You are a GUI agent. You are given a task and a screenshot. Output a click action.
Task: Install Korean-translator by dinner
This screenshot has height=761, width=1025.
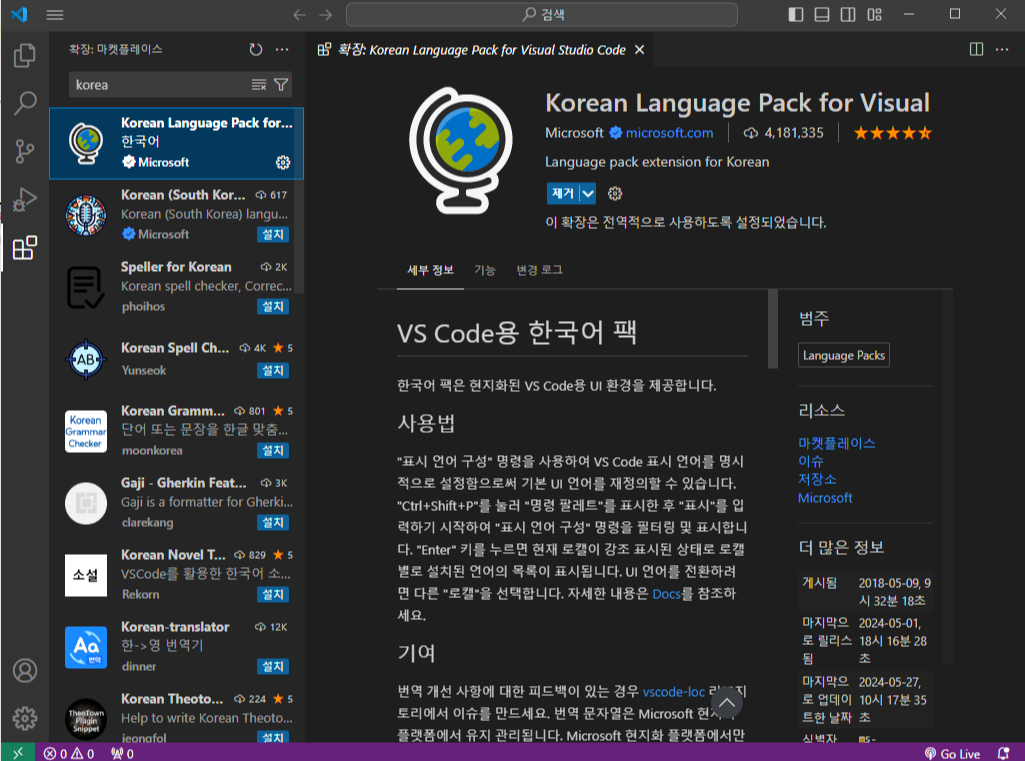(273, 666)
